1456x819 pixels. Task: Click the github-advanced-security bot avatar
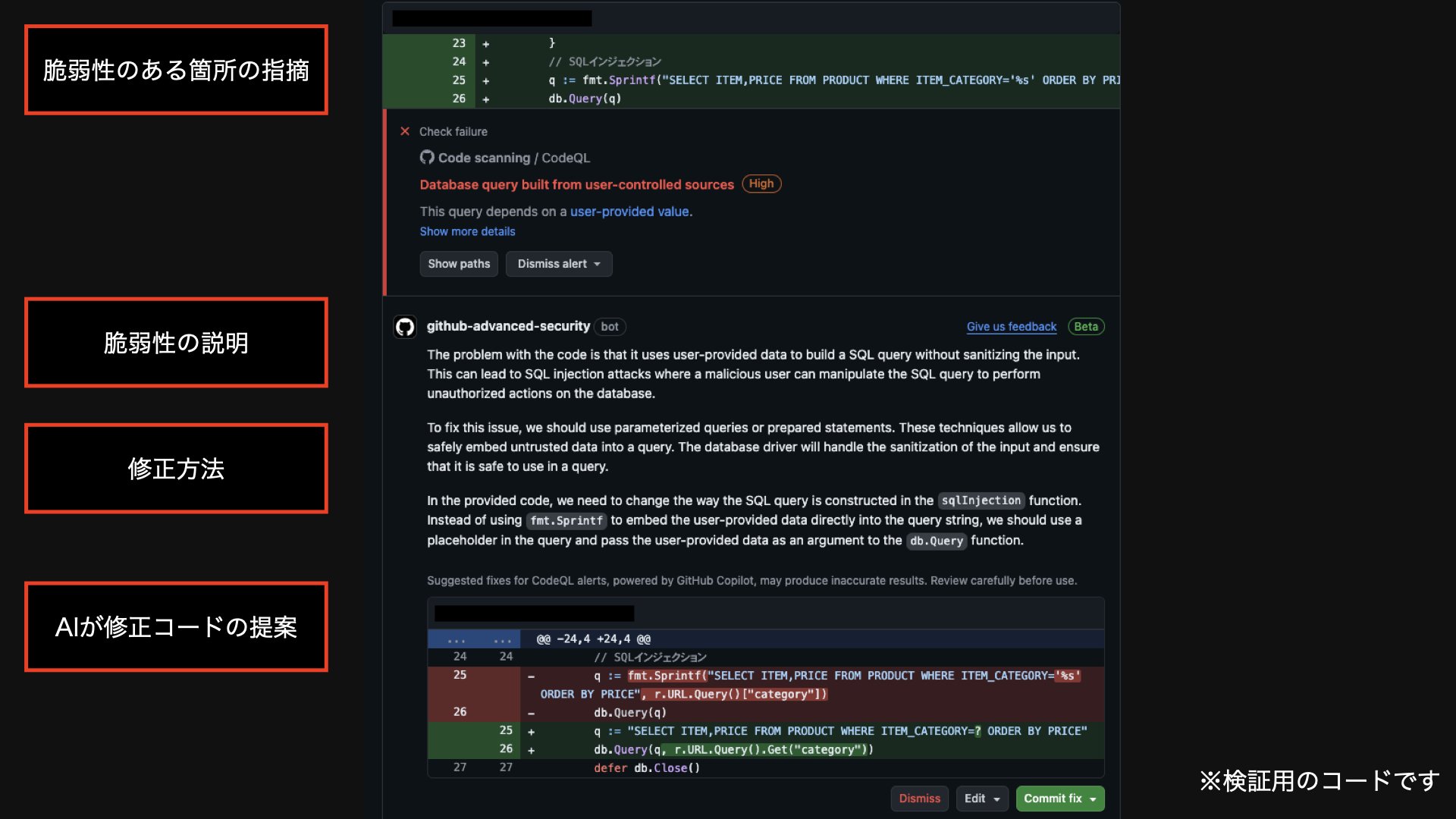tap(405, 327)
